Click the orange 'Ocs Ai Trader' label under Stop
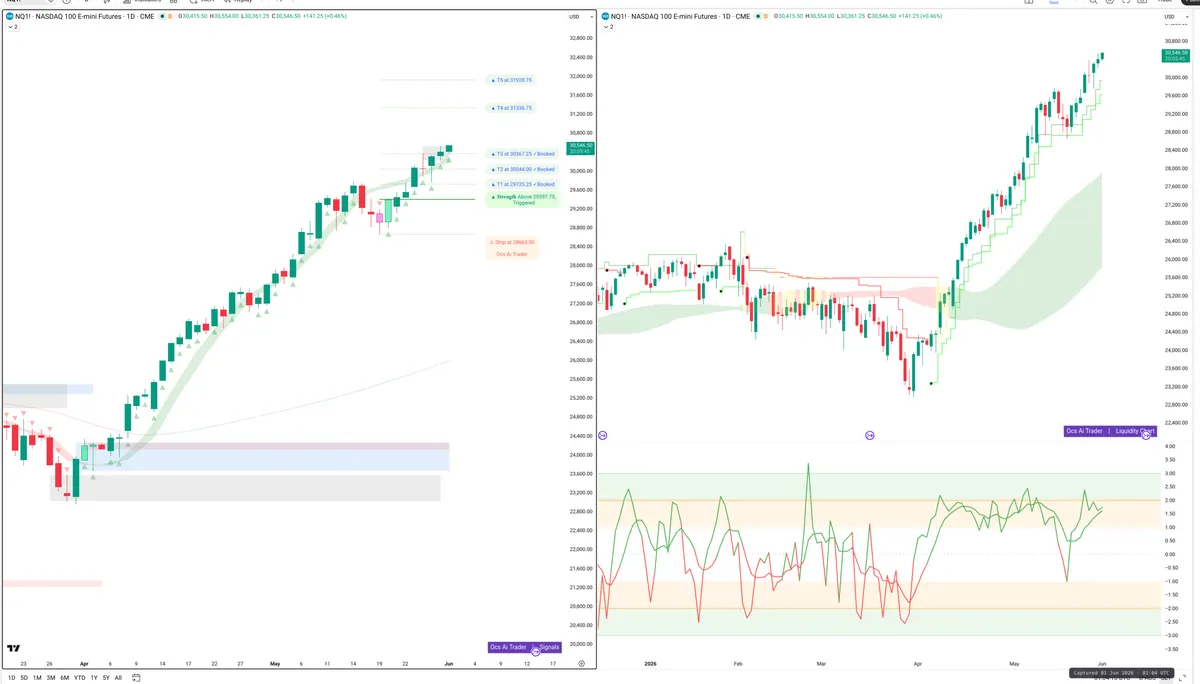 click(x=512, y=254)
